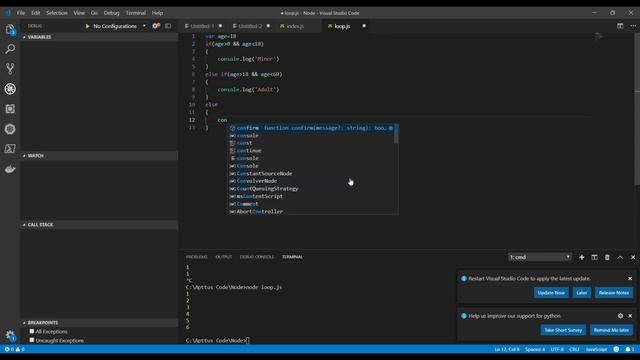Switch to the Untitled-2 editor tab
Screen dimensions: 640x360
(x=250, y=26)
